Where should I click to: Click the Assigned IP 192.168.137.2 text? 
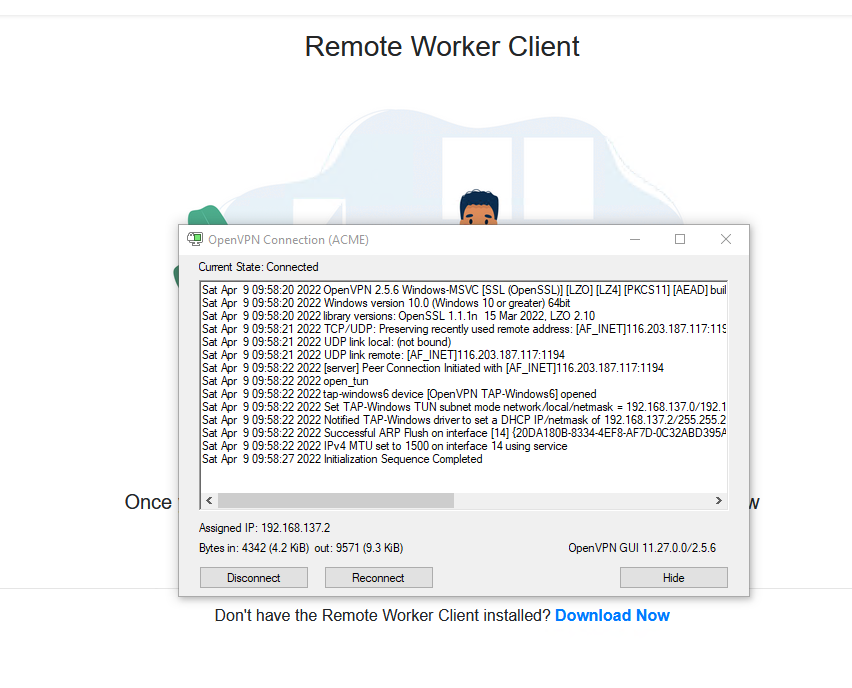point(264,527)
